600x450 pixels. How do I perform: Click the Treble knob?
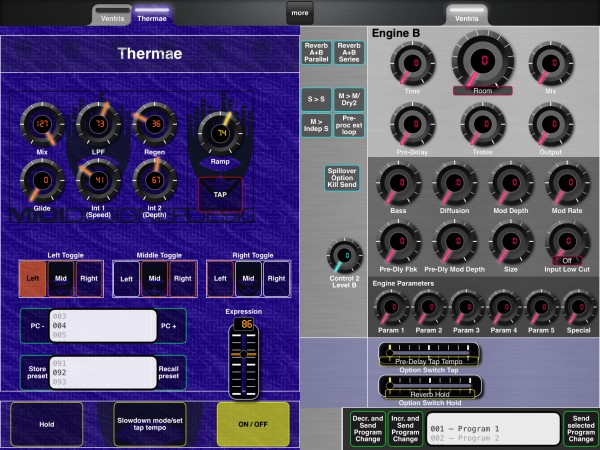pyautogui.click(x=483, y=124)
